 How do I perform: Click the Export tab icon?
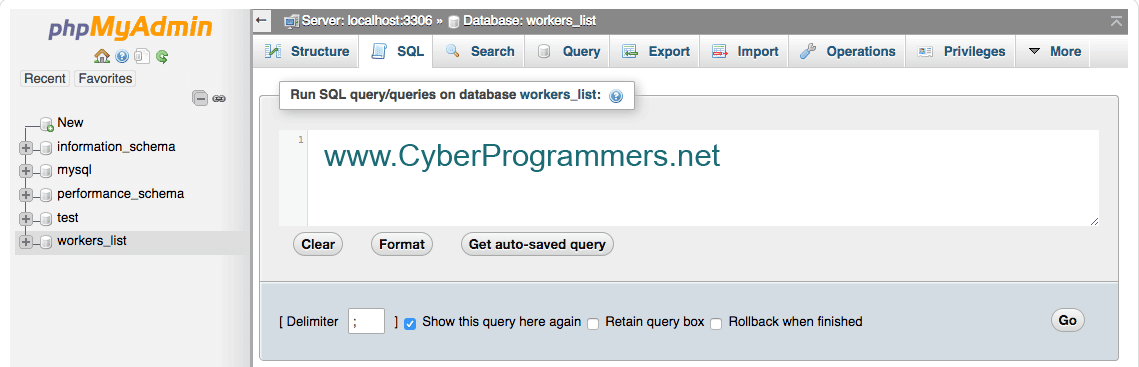coord(630,52)
